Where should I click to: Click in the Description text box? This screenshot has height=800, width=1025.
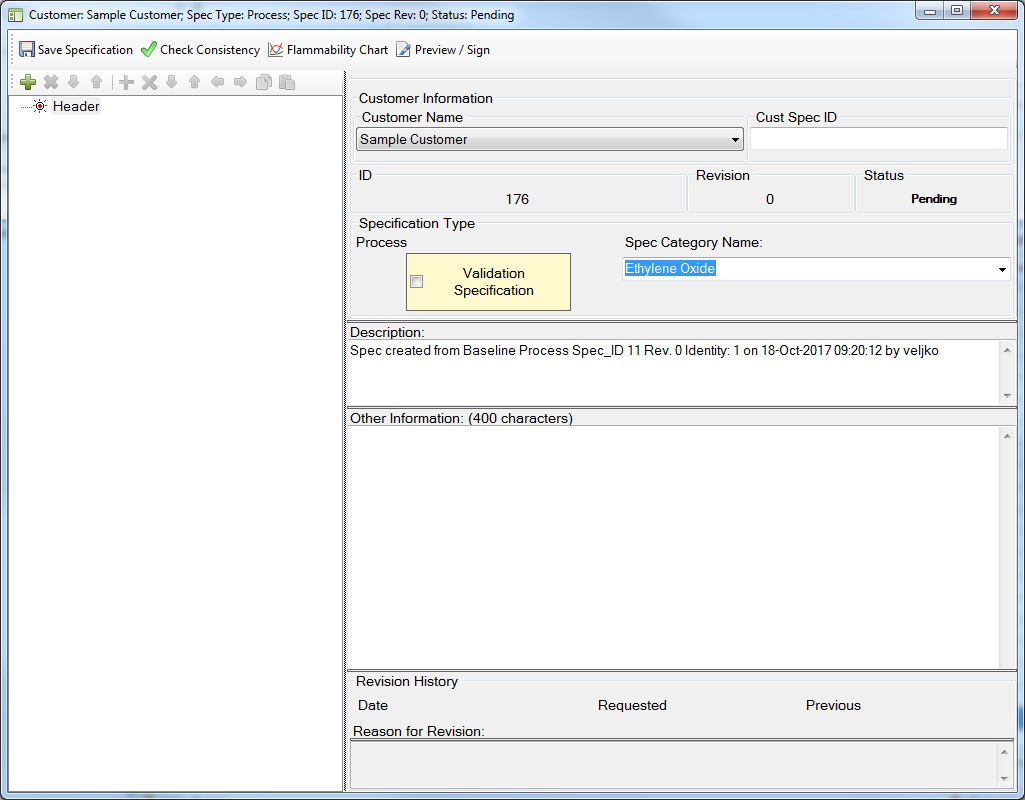pyautogui.click(x=672, y=372)
